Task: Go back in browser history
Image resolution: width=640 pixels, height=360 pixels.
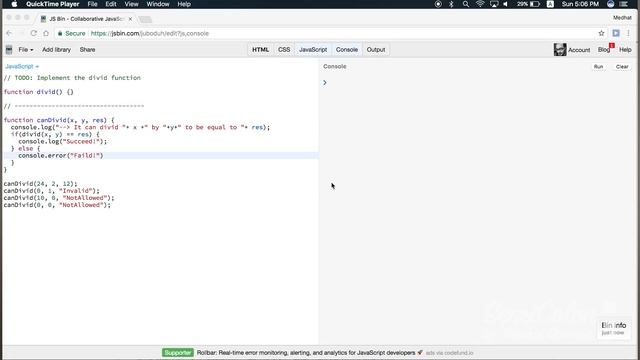Action: point(9,33)
